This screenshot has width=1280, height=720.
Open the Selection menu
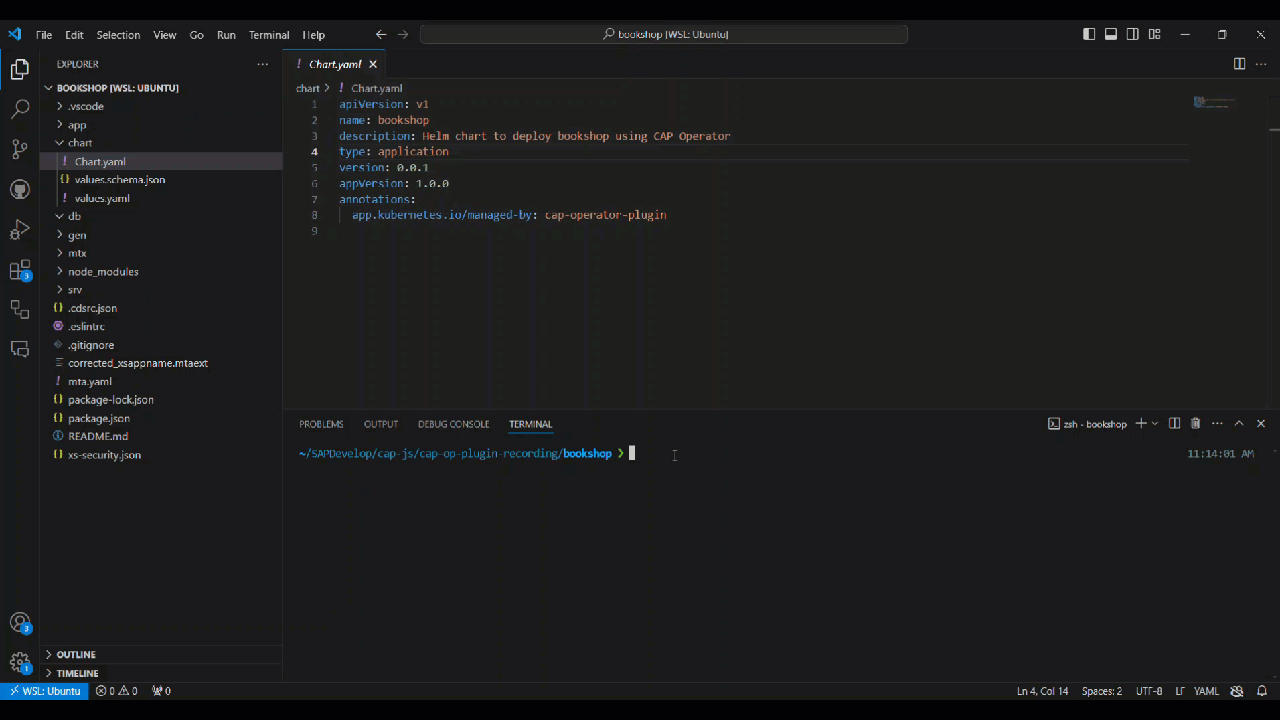tap(118, 35)
